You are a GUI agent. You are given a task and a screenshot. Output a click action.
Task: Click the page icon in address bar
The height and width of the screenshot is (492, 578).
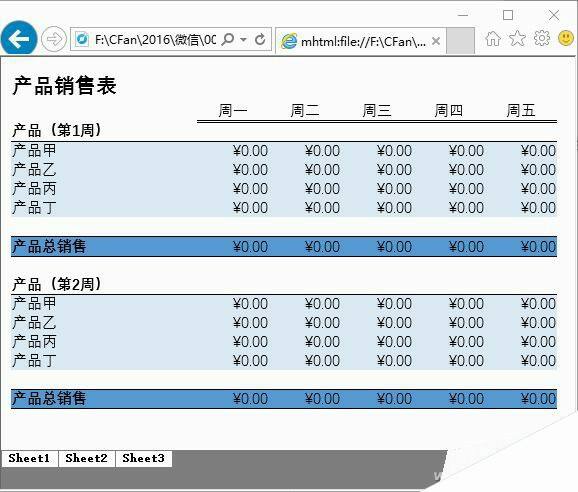(82, 39)
